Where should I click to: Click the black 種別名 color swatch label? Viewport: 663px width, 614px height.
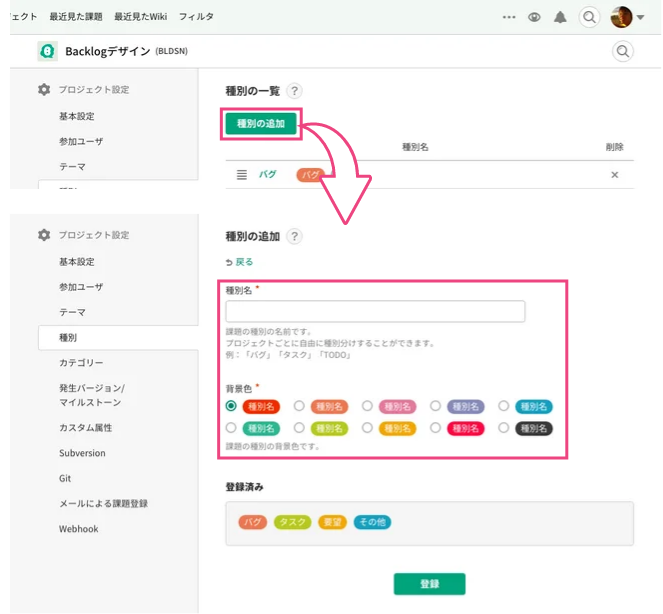click(x=534, y=429)
